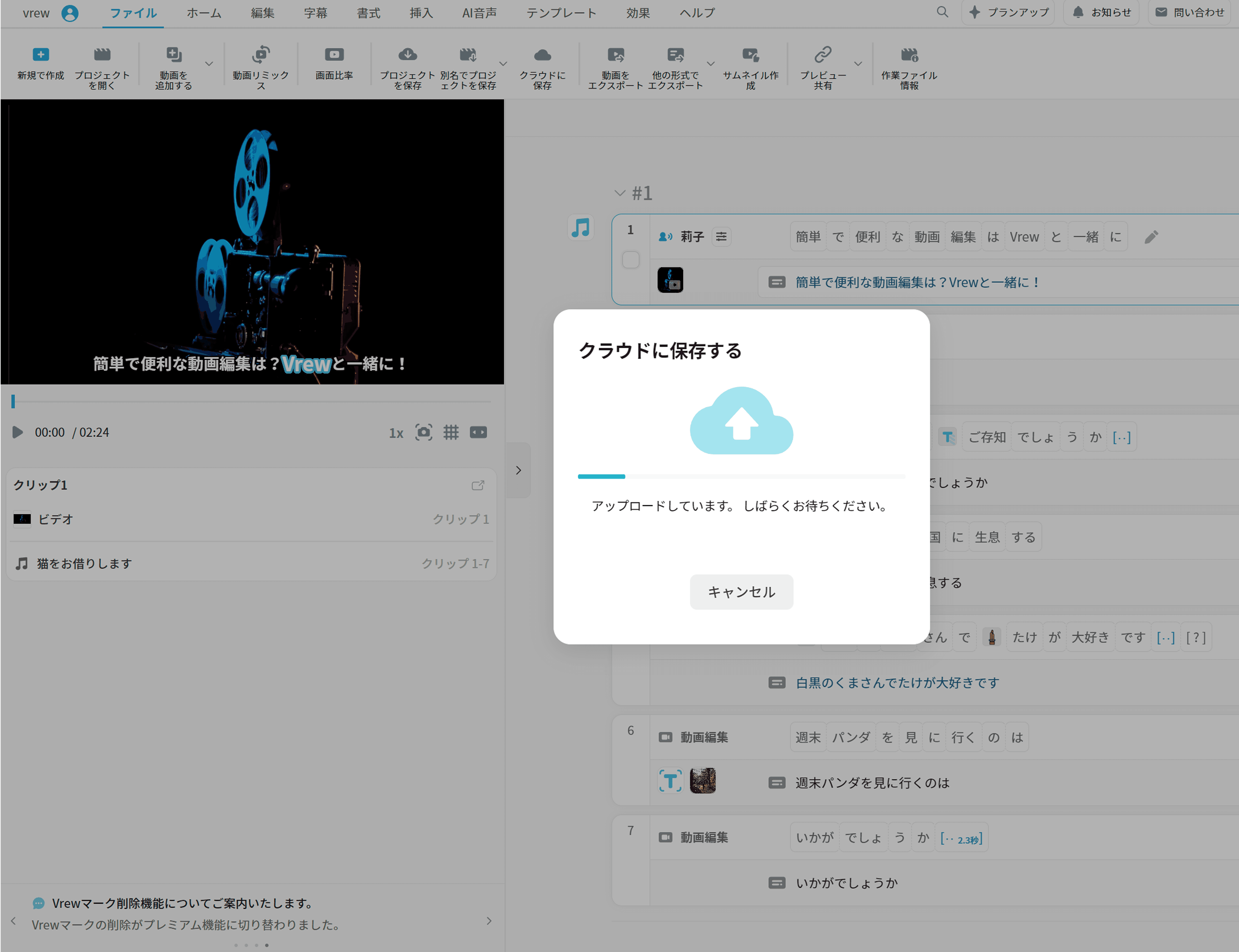Open the AI音声 menu tab
This screenshot has height=952, width=1239.
tap(479, 13)
